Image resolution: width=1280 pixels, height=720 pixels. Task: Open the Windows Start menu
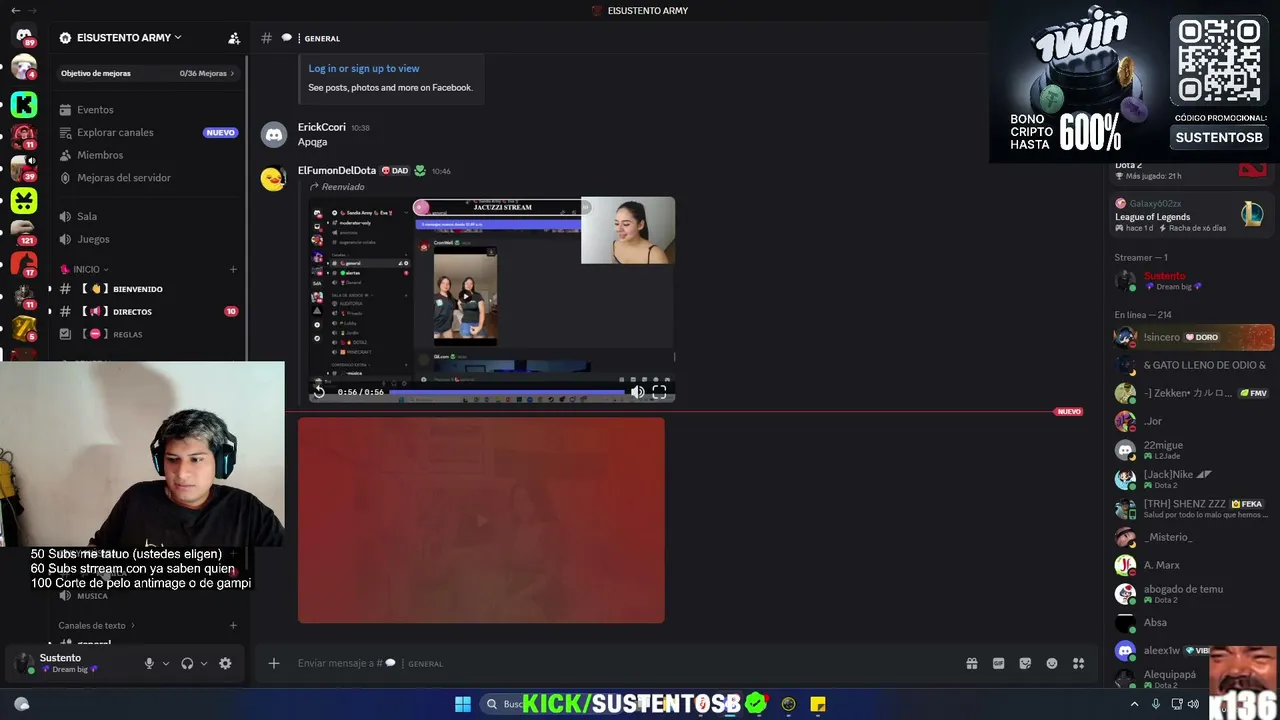tap(463, 704)
